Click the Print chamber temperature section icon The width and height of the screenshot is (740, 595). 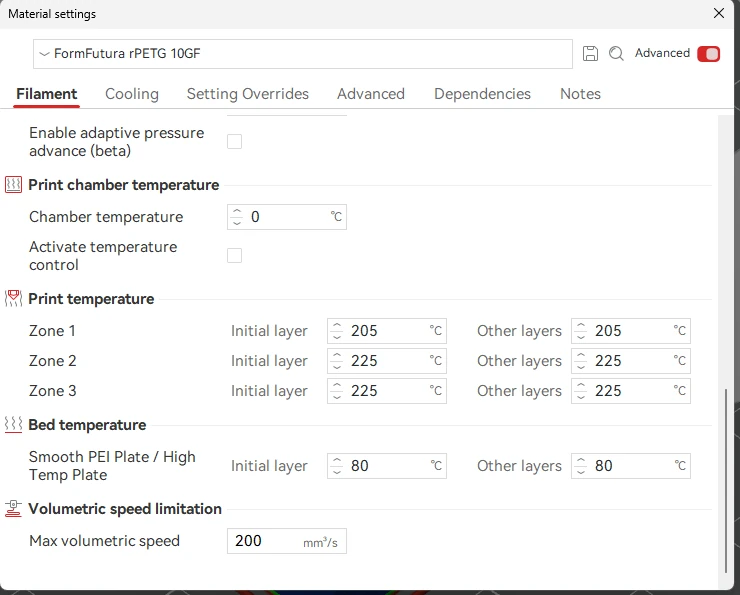tap(13, 184)
